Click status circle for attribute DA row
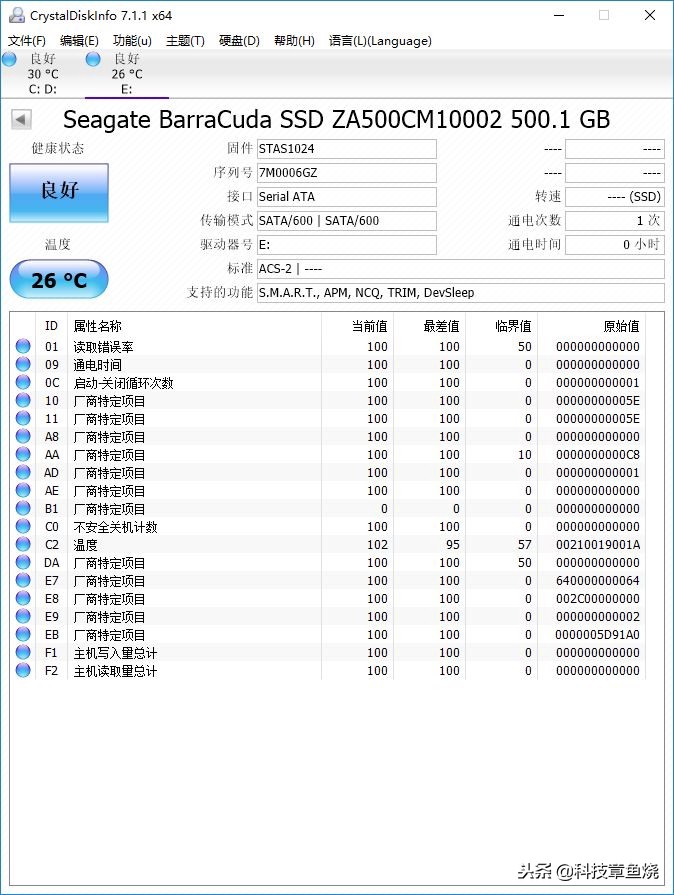674x895 pixels. coord(23,562)
